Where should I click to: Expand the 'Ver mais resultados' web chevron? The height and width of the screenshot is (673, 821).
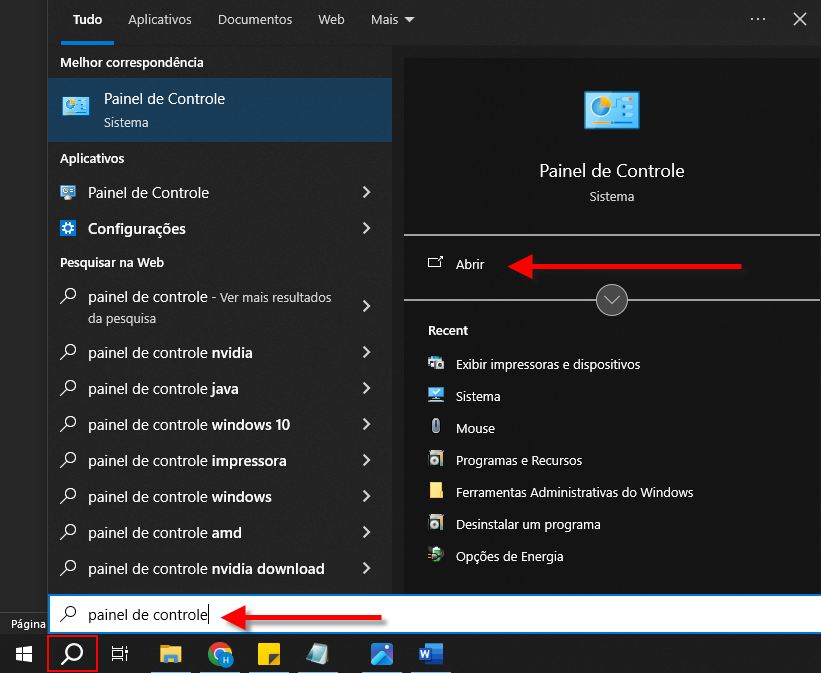367,306
